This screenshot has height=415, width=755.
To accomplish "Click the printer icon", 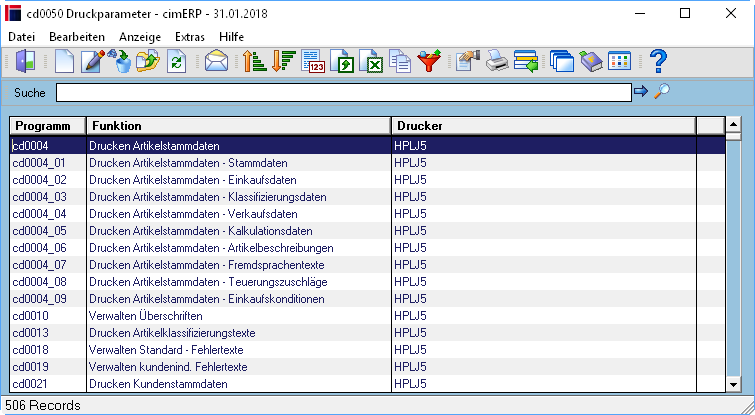I will (496, 62).
